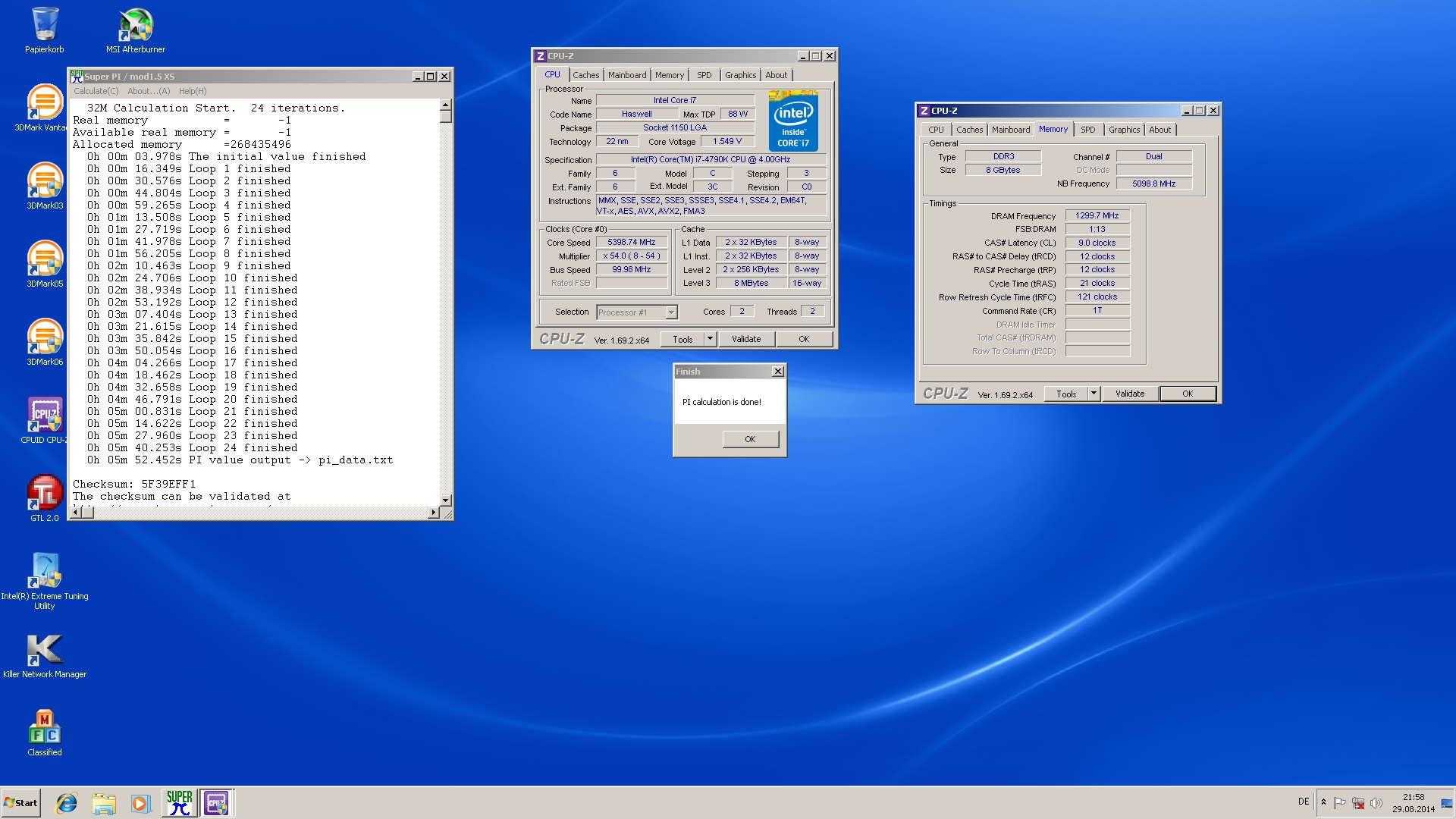Open Windows Explorer folder in taskbar

pos(104,803)
